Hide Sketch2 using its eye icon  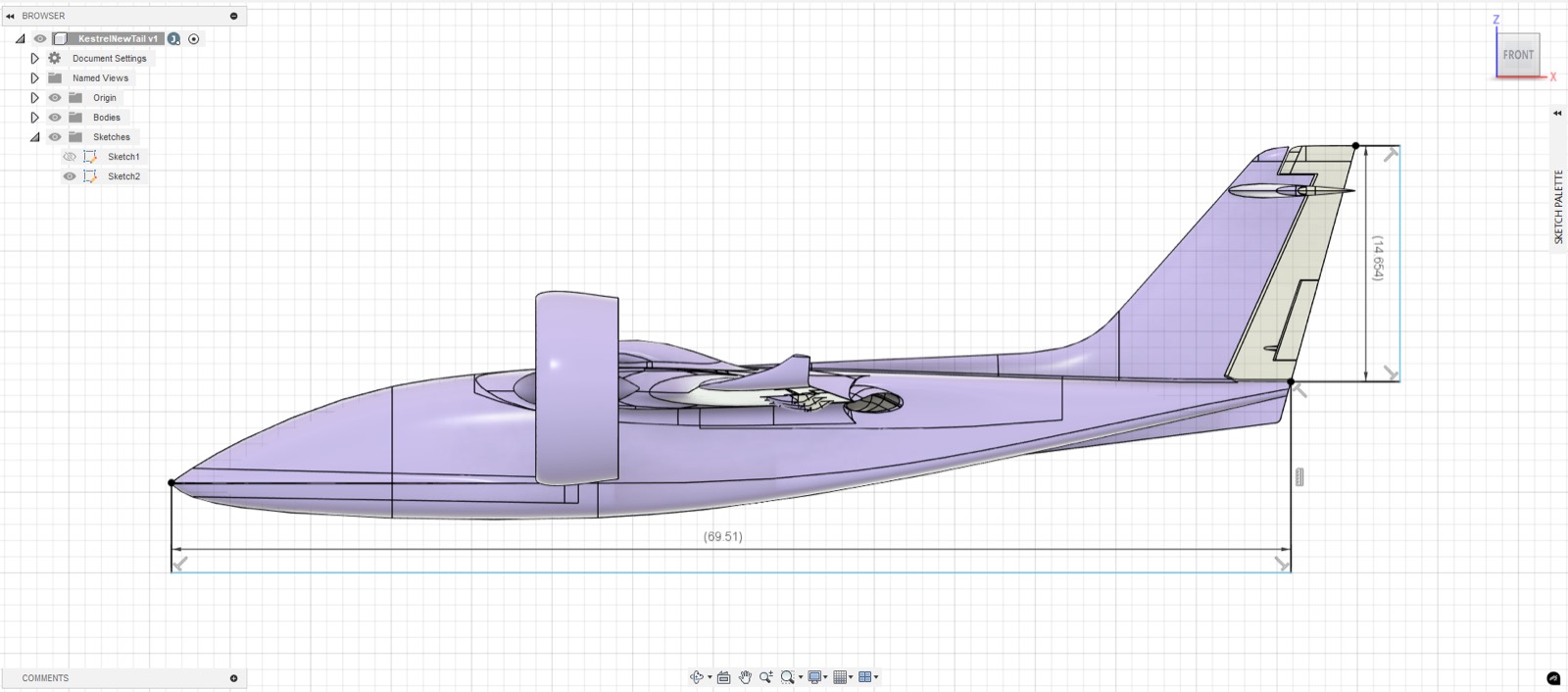click(x=70, y=176)
